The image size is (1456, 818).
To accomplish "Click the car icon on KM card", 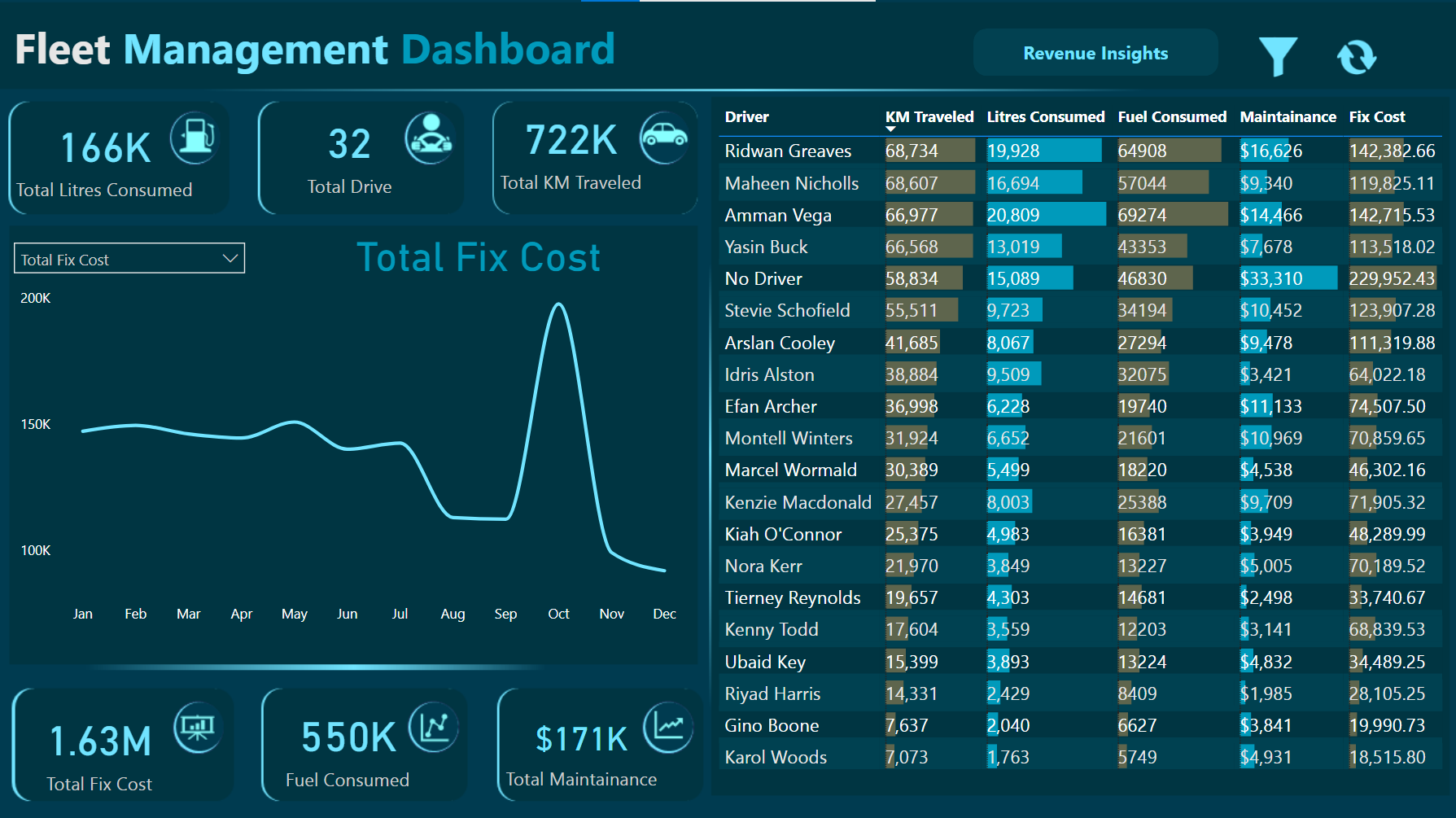I will click(x=663, y=137).
